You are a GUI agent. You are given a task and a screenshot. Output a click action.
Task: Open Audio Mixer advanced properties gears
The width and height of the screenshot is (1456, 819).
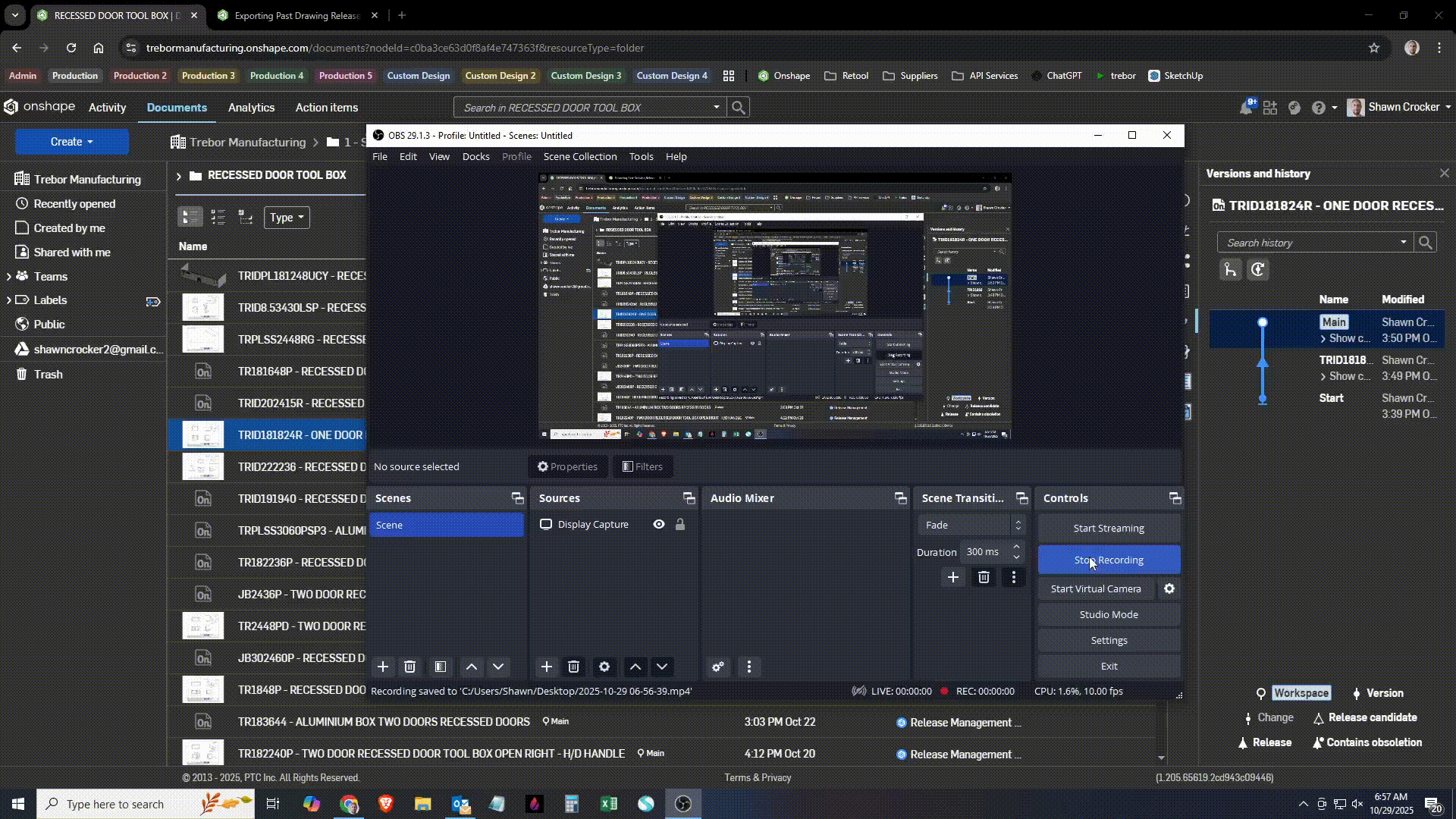(x=718, y=667)
